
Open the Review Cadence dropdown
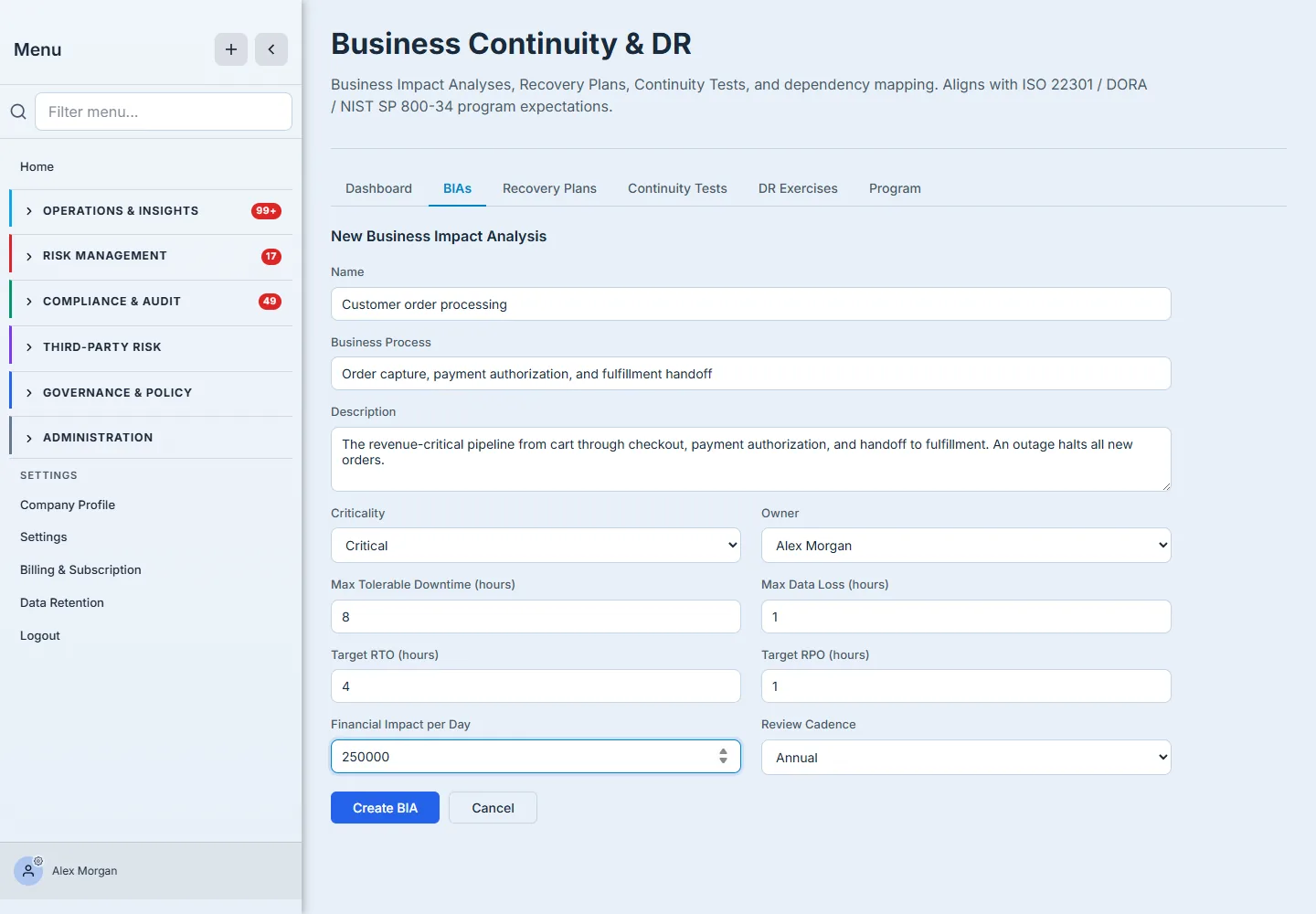click(x=966, y=758)
